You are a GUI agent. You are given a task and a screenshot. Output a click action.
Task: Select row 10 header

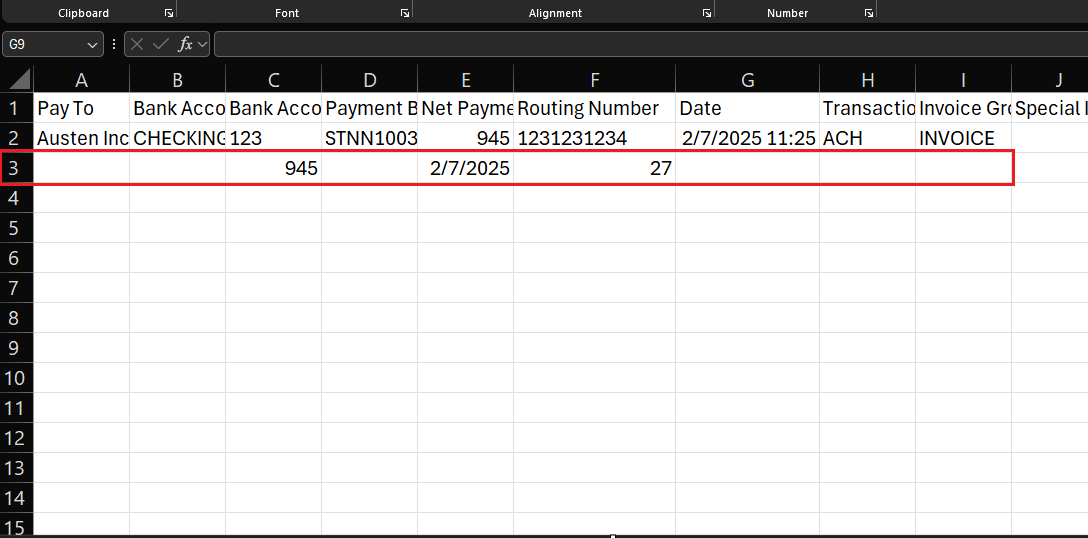click(17, 378)
